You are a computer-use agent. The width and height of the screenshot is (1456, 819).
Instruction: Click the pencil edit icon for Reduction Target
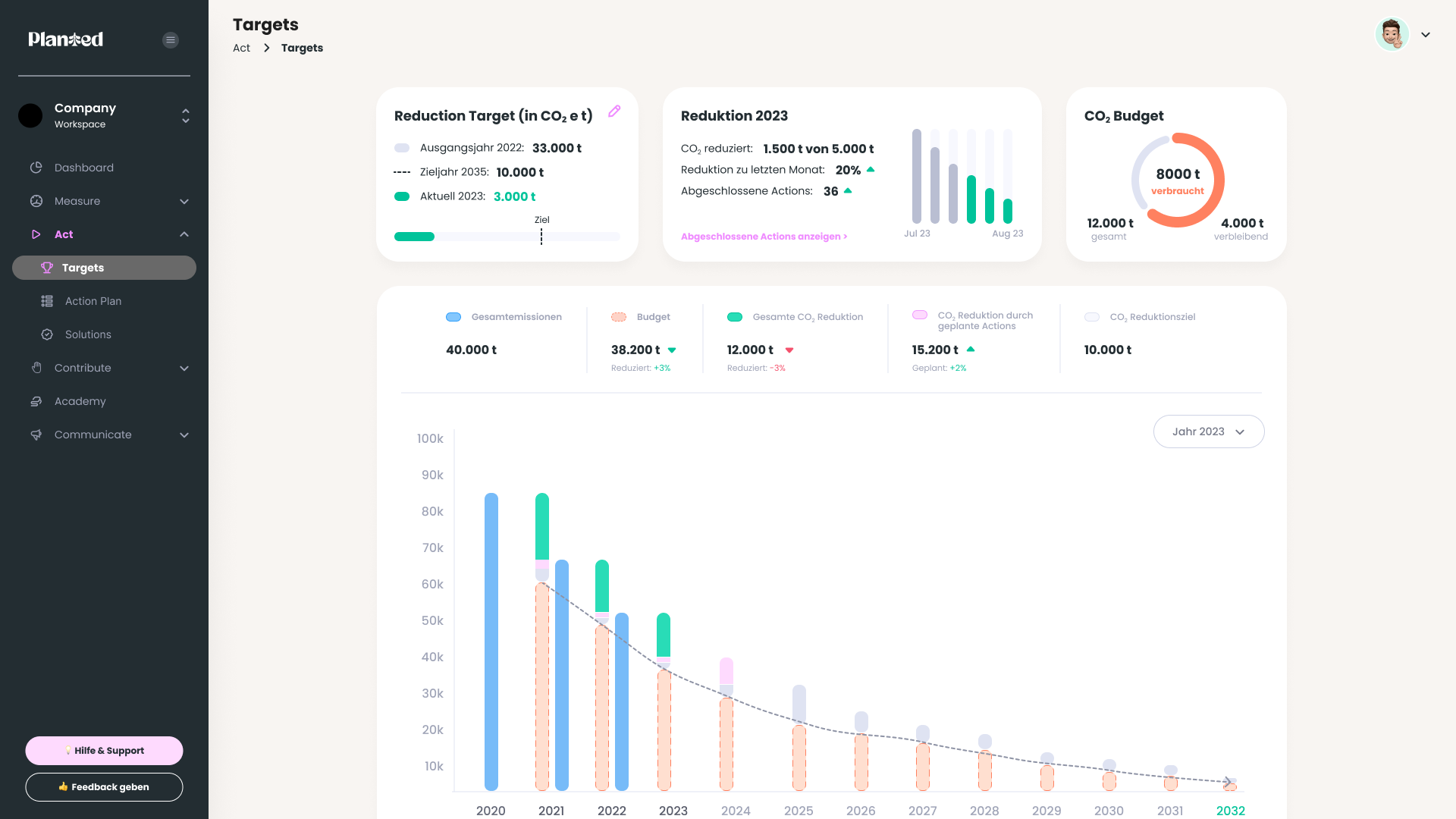(x=614, y=111)
